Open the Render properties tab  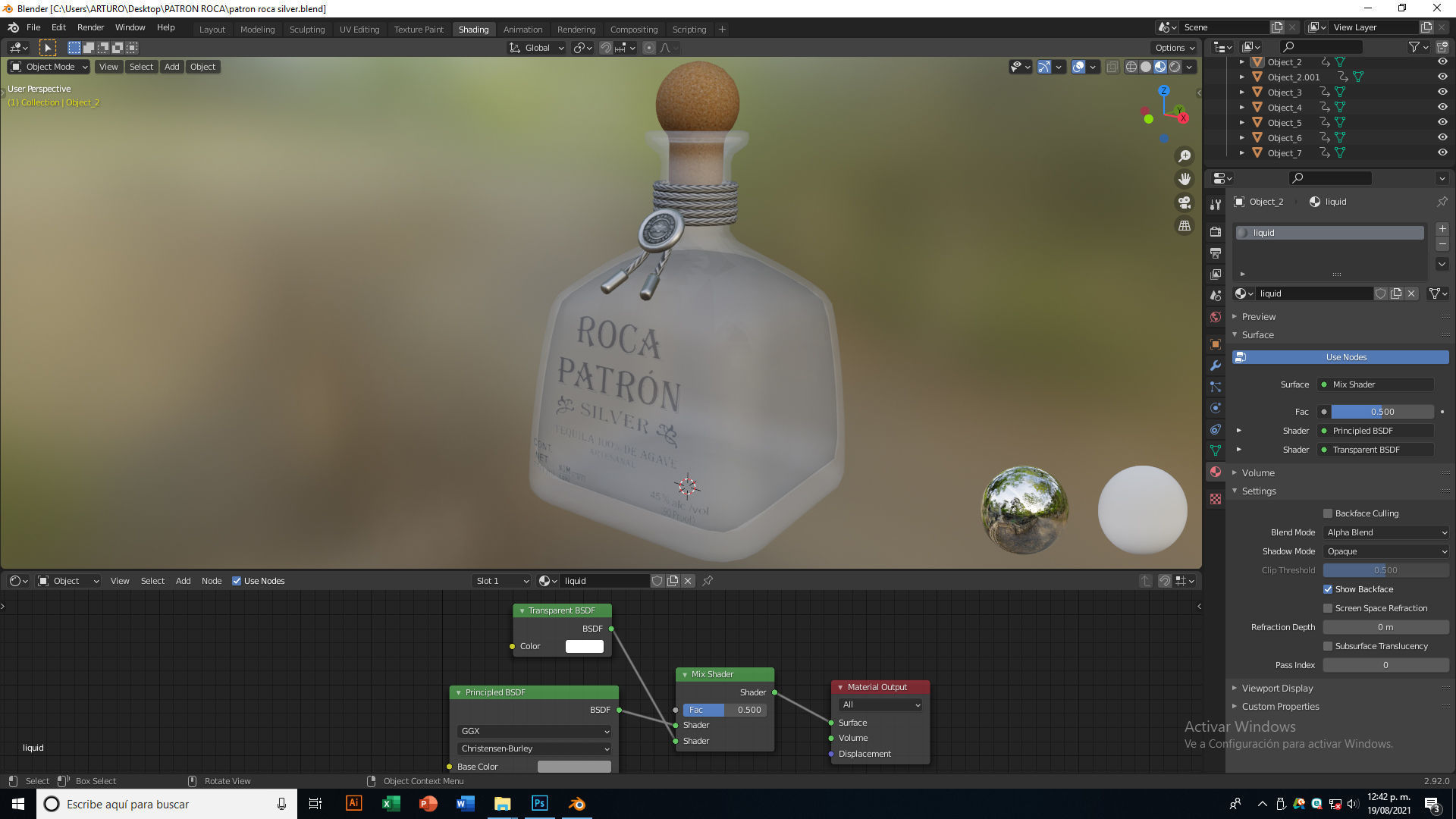coord(1216,232)
